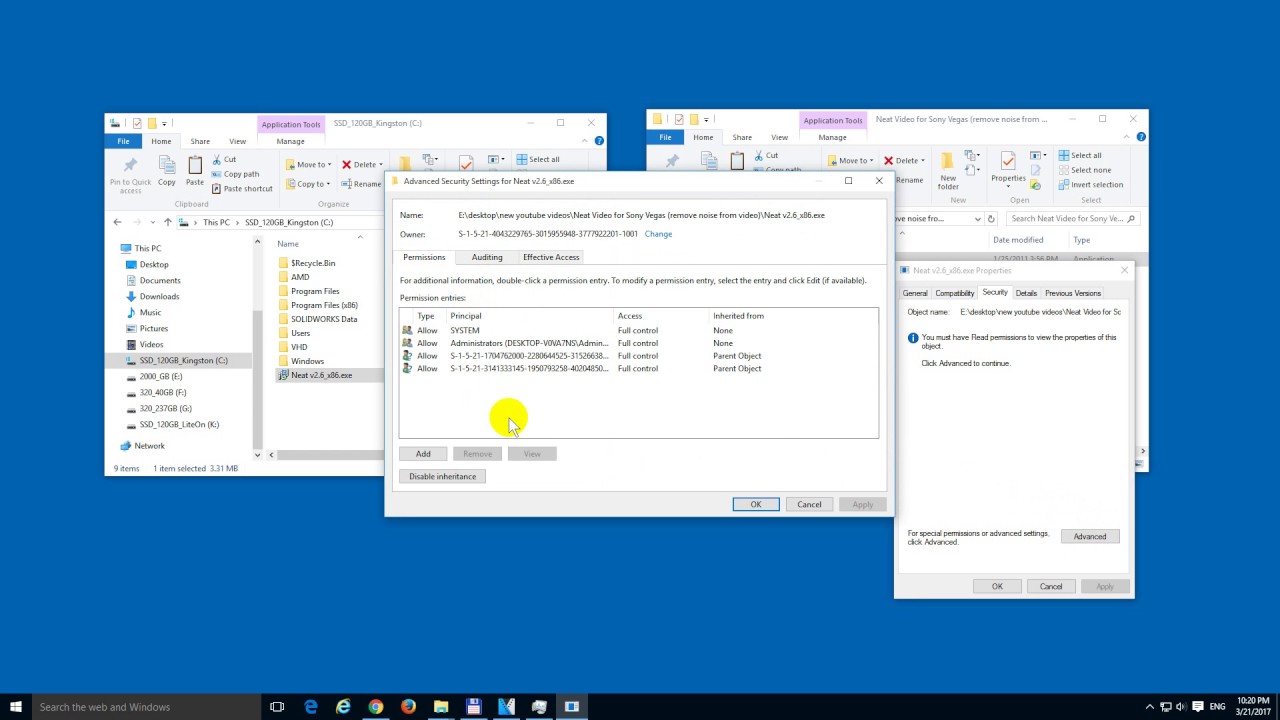Click Select none in Neat Video window ribbon
Screen dimensions: 1280x720
click(1084, 170)
